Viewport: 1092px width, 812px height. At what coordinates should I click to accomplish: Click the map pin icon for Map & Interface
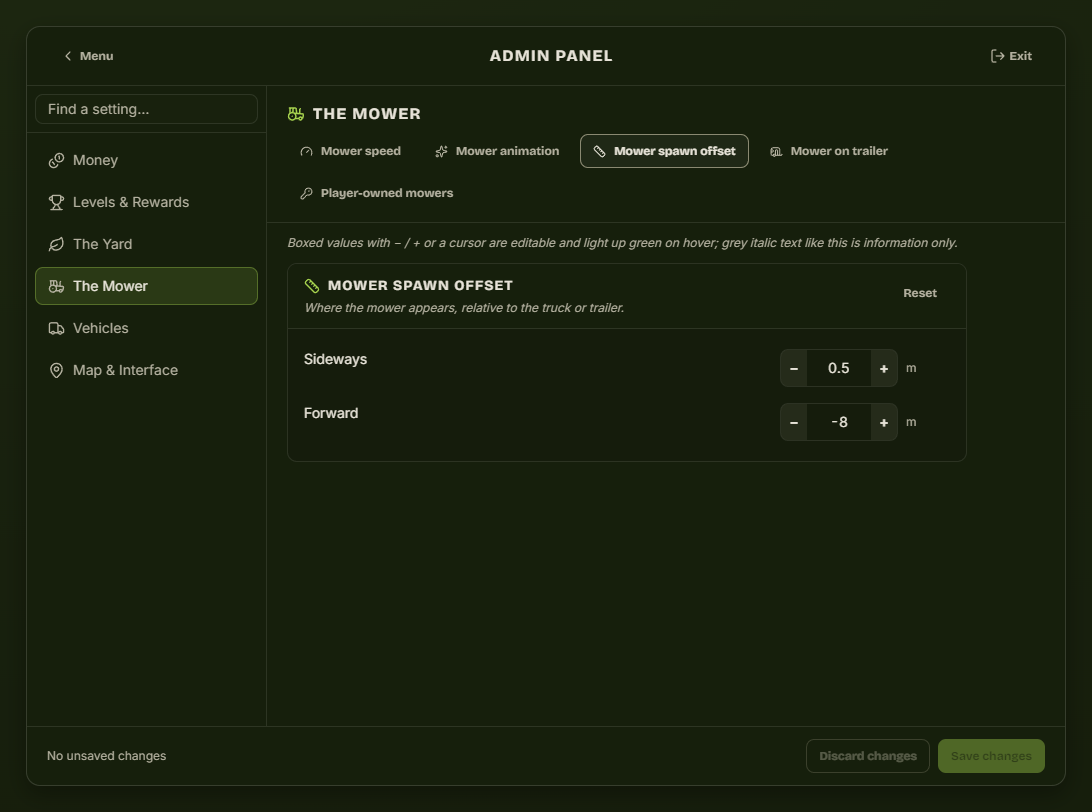[56, 370]
